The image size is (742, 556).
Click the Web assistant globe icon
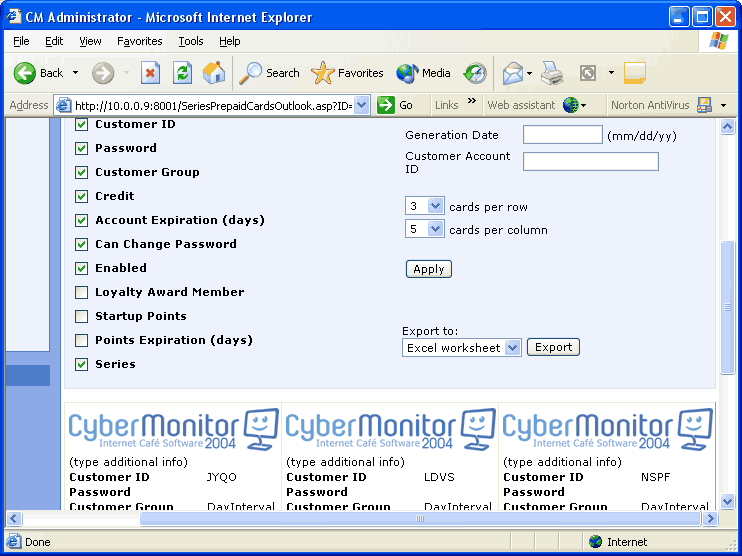coord(570,105)
